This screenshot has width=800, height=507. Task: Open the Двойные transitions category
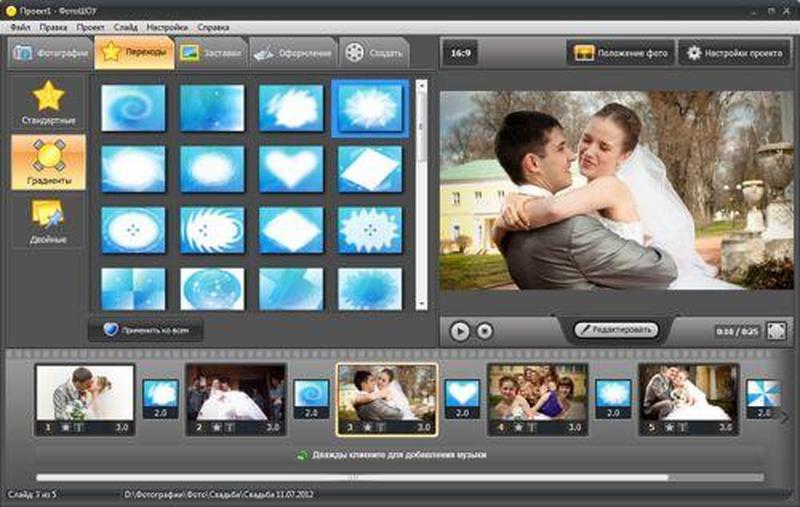click(x=48, y=222)
